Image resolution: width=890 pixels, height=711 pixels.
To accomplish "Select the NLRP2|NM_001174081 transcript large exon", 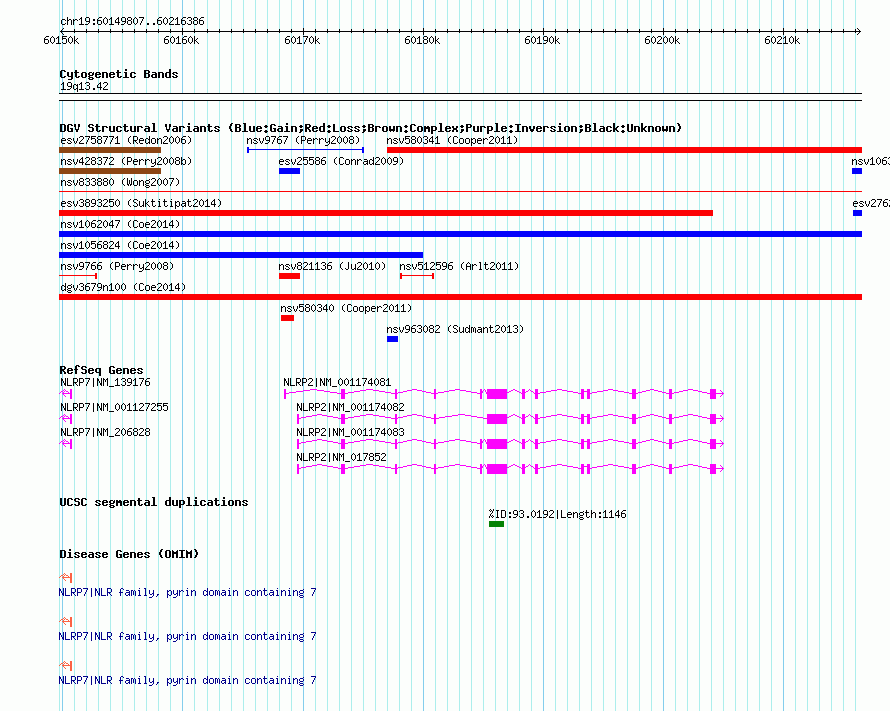I will [x=497, y=394].
